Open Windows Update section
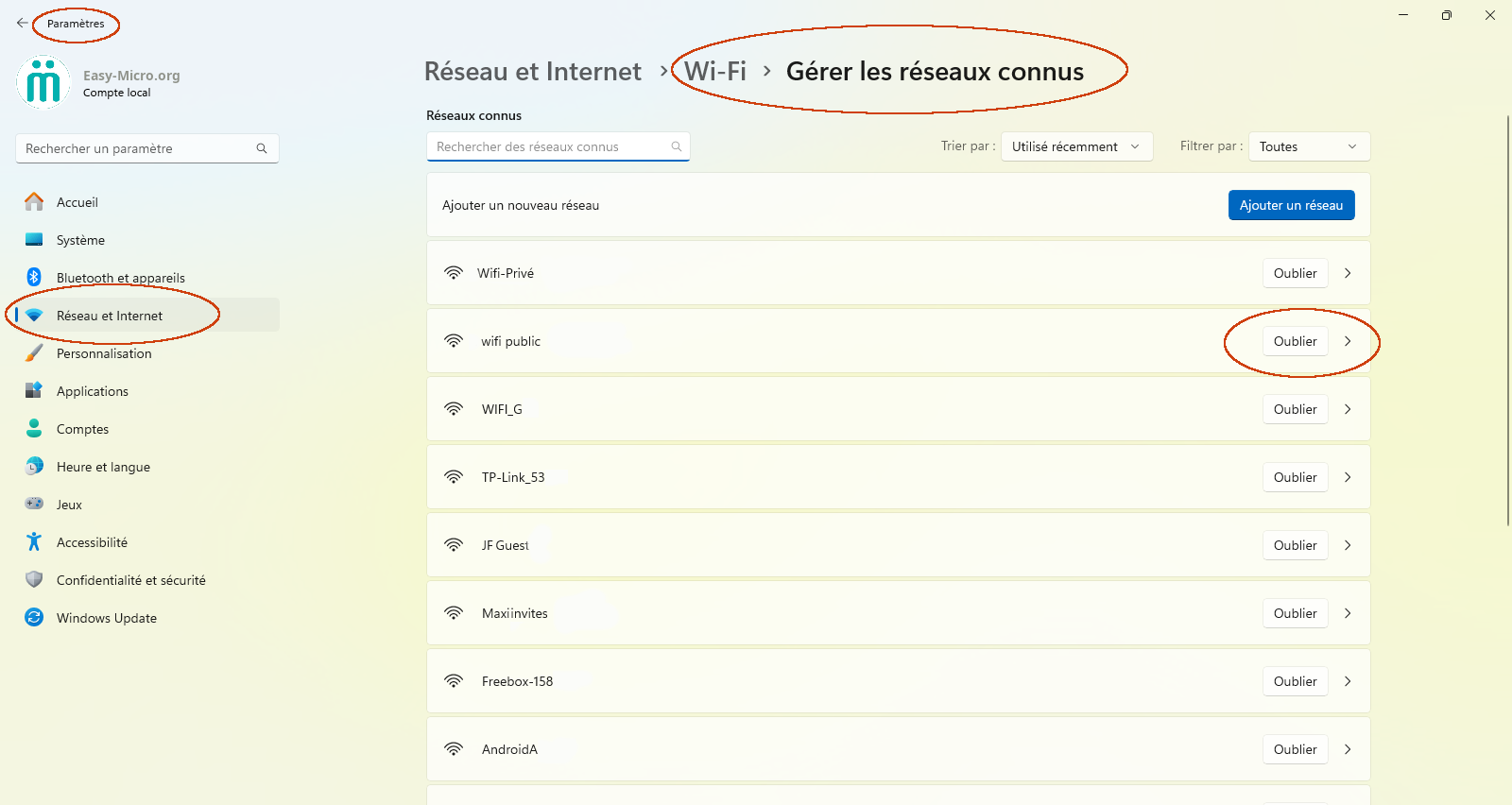The image size is (1512, 805). point(147,618)
